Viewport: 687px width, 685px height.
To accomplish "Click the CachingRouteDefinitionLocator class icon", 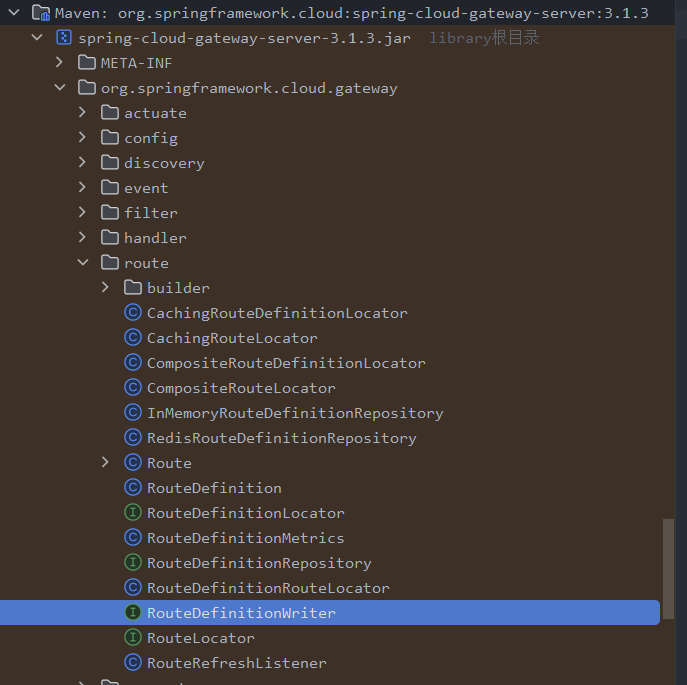I will coord(133,312).
